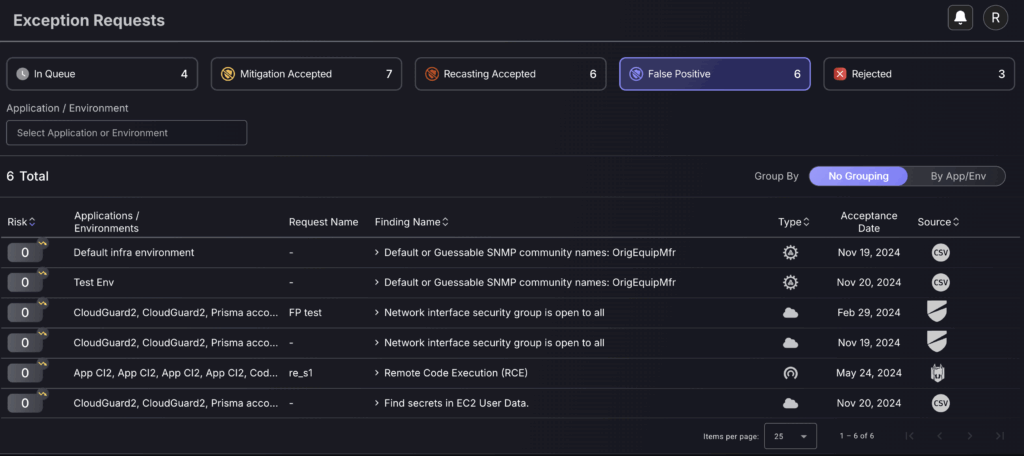Screen dimensions: 1024x456
Task: Select the No Grouping toggle option
Action: pyautogui.click(x=858, y=176)
